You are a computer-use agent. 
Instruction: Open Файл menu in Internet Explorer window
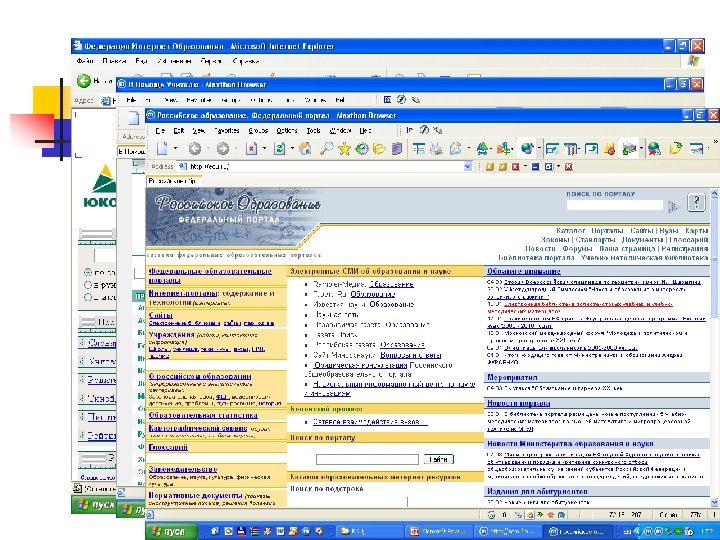[x=84, y=61]
